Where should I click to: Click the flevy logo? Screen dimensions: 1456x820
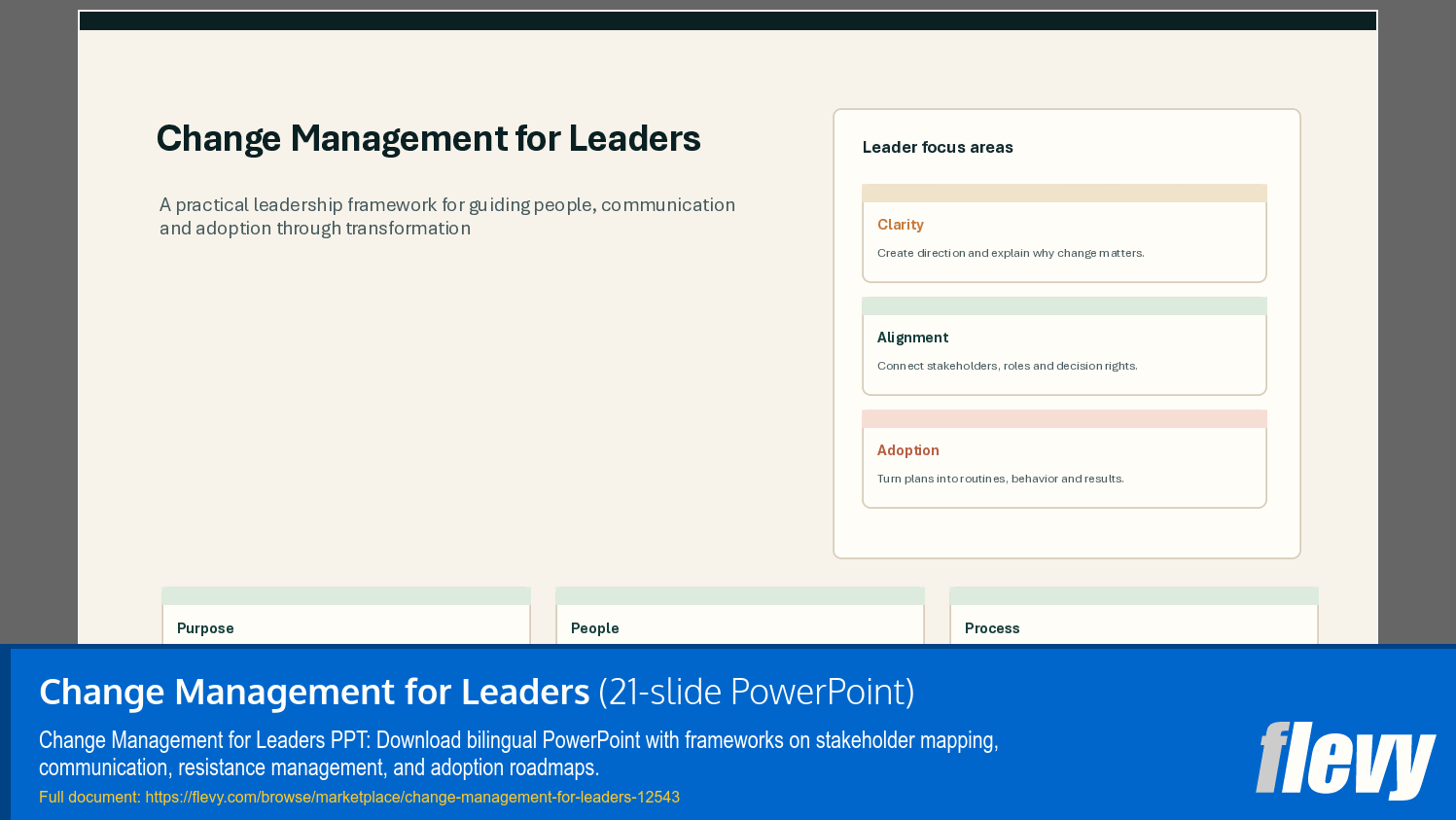point(1345,761)
